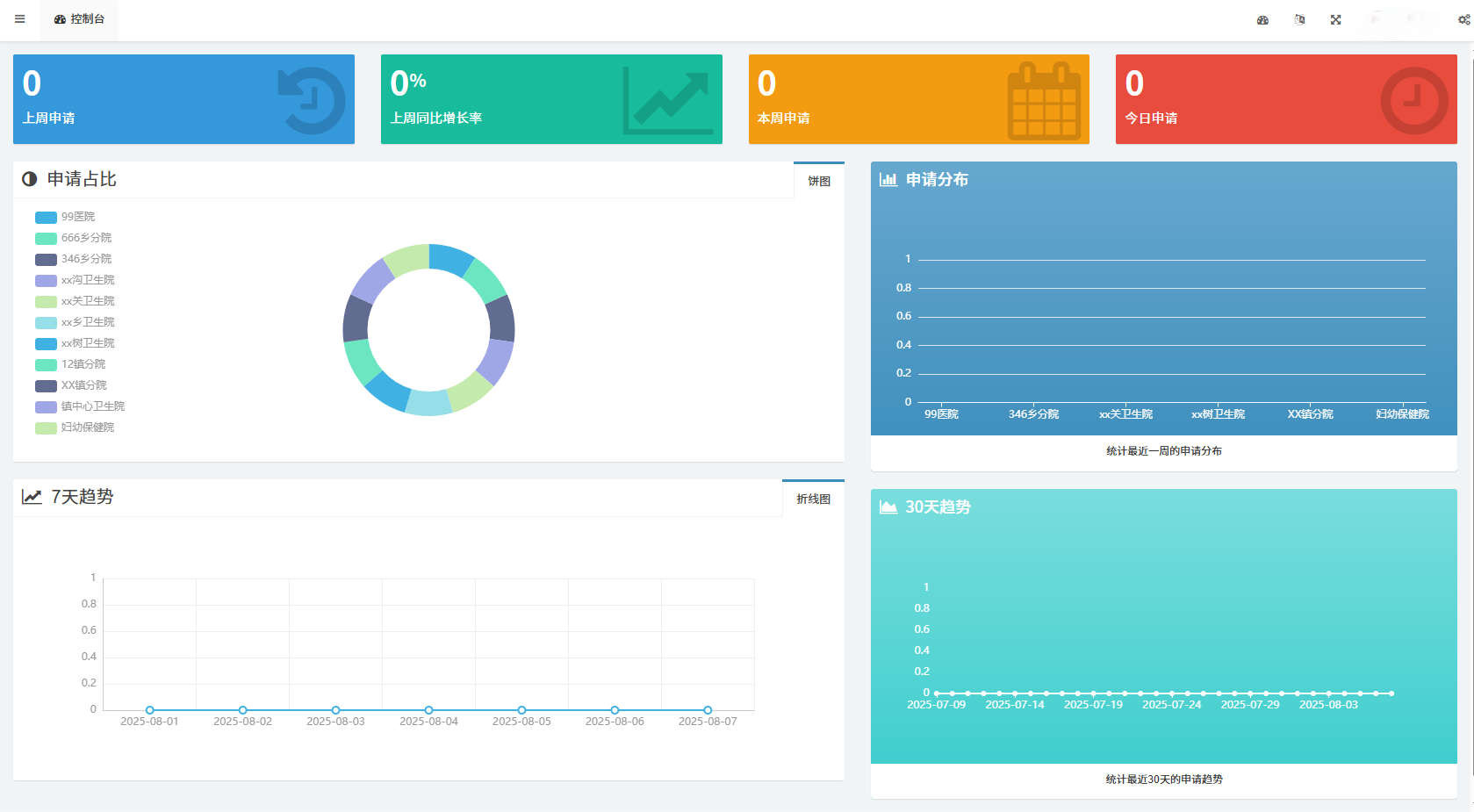The image size is (1474, 812).
Task: Open settings via the gears icon
Action: [1463, 20]
